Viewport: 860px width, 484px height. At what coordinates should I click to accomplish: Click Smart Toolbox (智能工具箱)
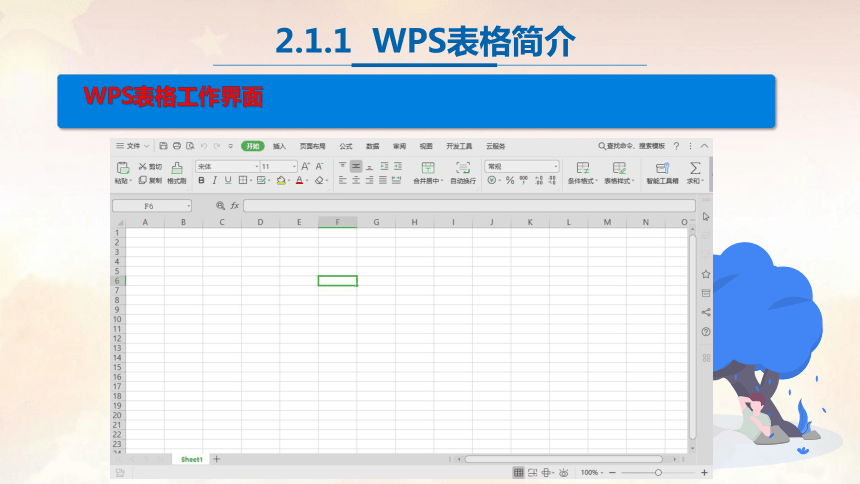662,173
